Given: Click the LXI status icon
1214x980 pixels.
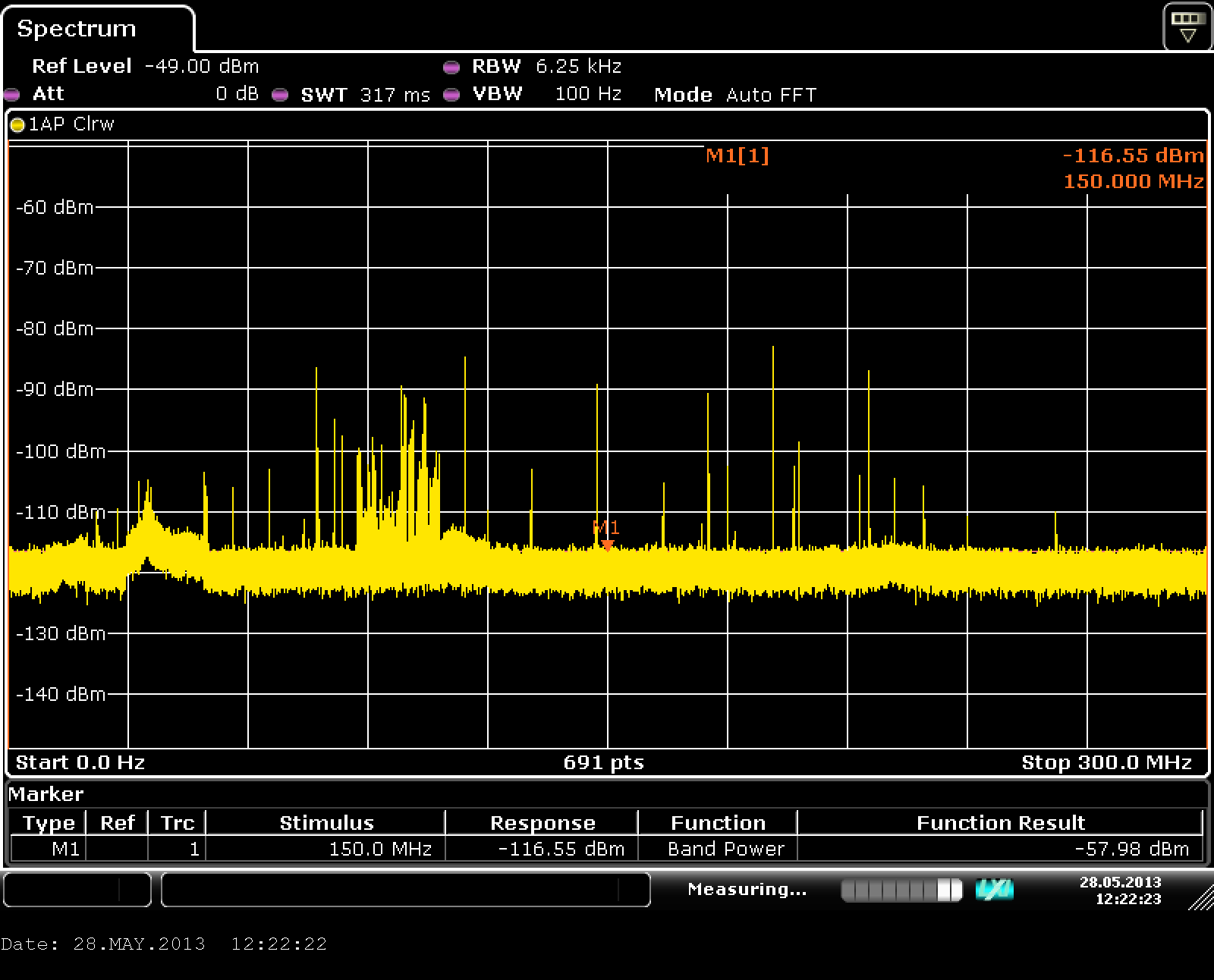Looking at the screenshot, I should click(994, 890).
